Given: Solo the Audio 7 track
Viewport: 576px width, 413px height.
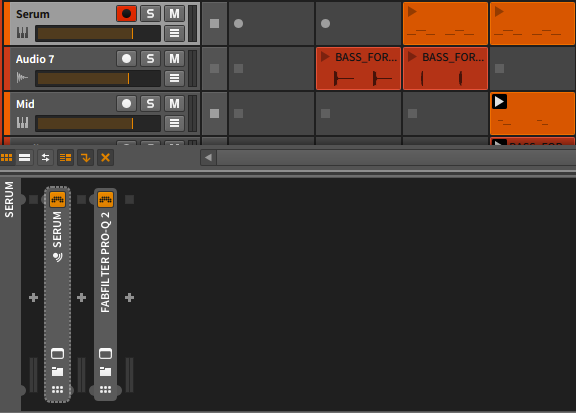Looking at the screenshot, I should pyautogui.click(x=150, y=59).
